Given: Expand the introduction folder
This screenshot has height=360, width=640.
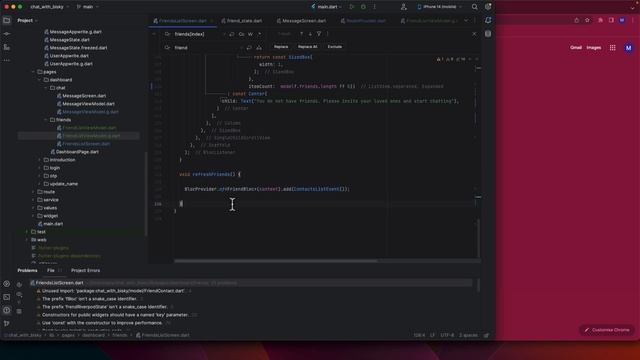Looking at the screenshot, I should [40, 160].
